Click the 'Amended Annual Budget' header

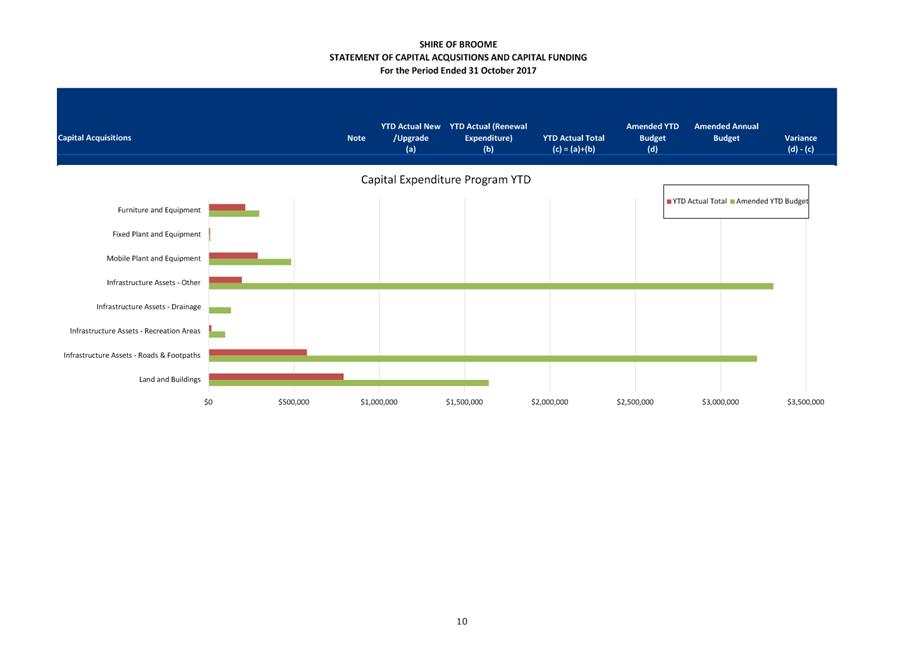(726, 132)
